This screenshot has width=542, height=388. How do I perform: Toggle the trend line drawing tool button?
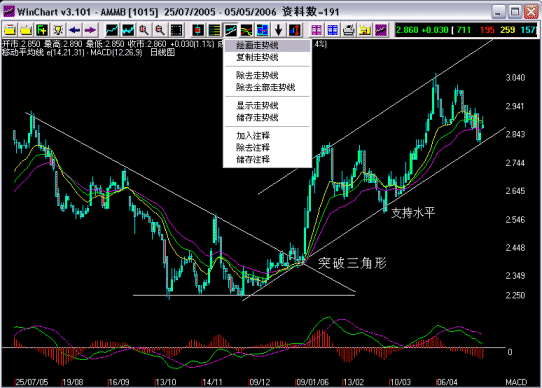pos(231,30)
